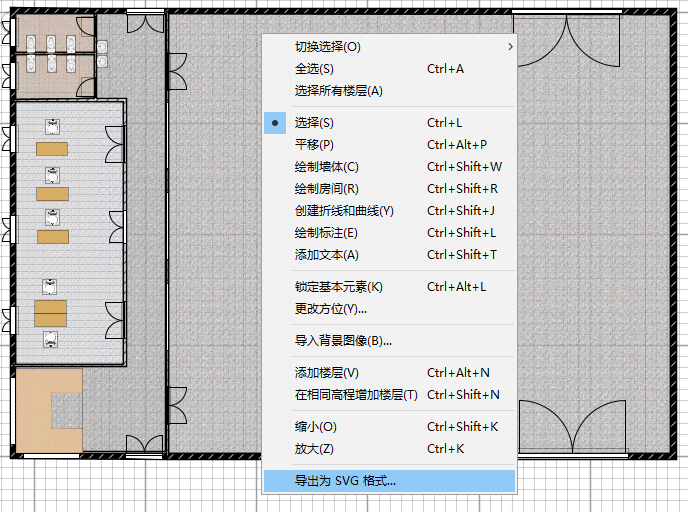
Task: Select the double door at top of corridor
Action: (145, 22)
